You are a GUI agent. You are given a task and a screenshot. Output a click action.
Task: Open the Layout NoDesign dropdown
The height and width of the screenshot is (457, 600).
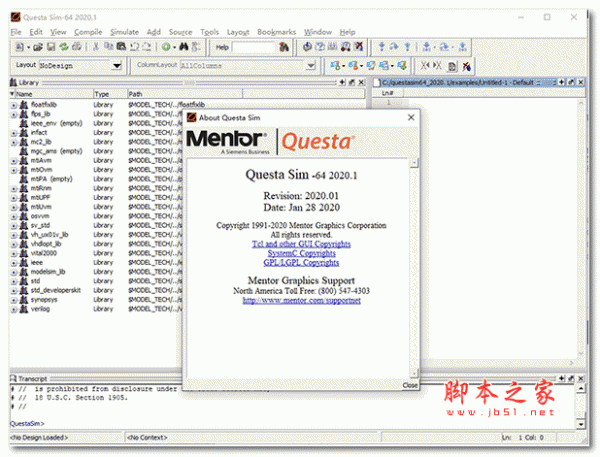pos(117,66)
